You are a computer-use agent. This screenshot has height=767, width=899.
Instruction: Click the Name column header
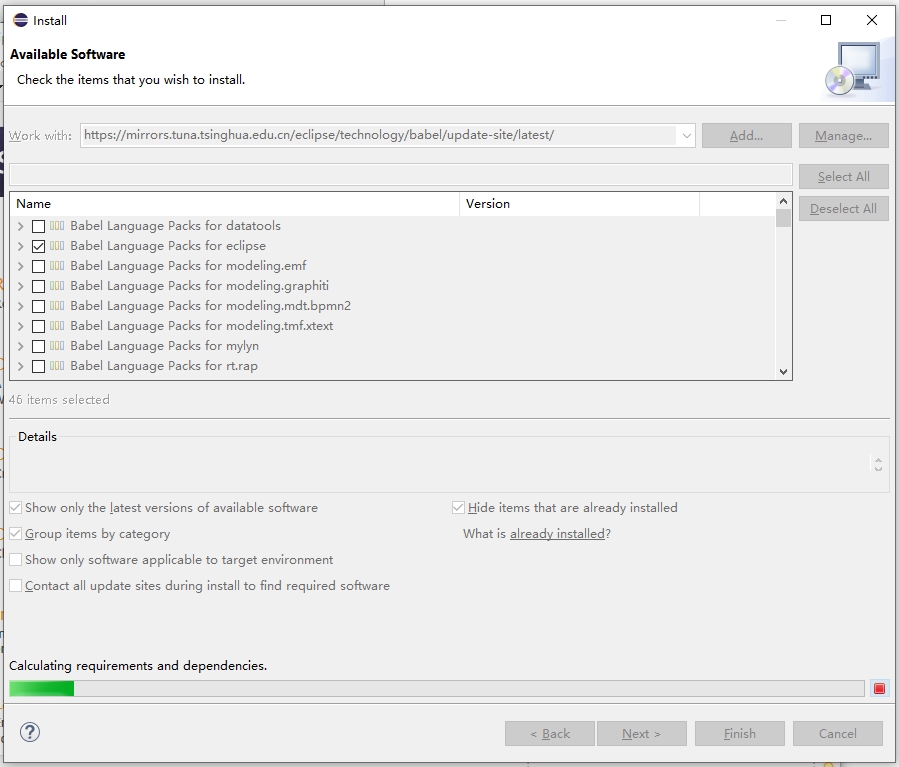click(x=235, y=204)
